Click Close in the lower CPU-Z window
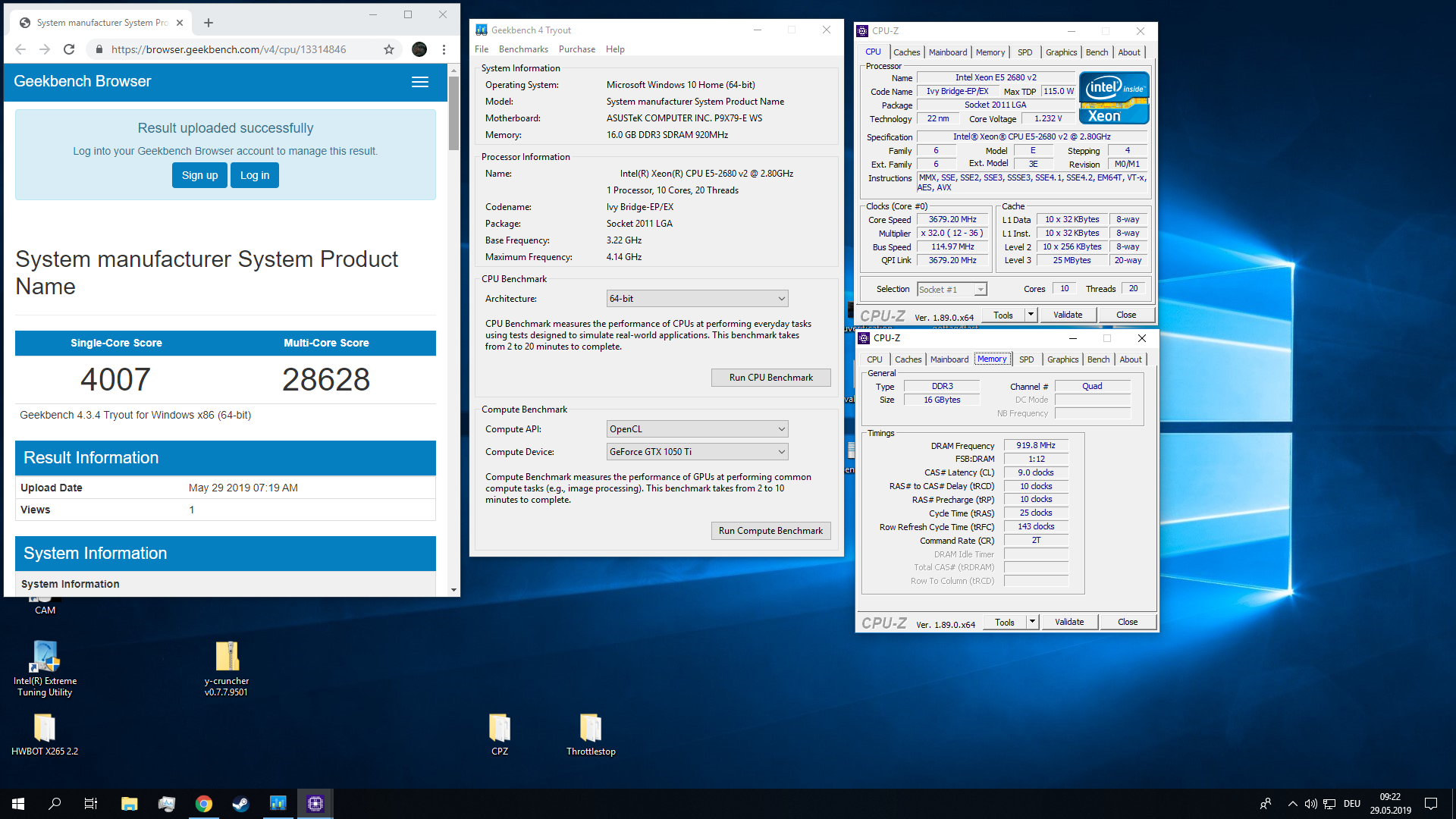Viewport: 1456px width, 819px height. [x=1128, y=622]
